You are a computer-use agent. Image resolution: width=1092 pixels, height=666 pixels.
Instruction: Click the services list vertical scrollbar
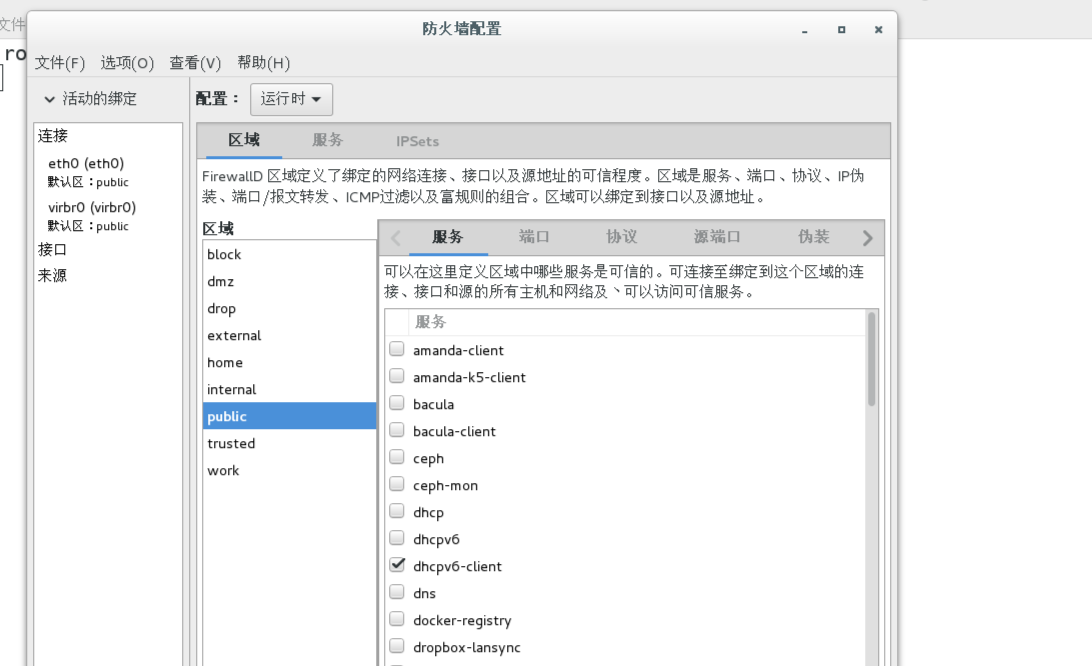click(x=871, y=359)
